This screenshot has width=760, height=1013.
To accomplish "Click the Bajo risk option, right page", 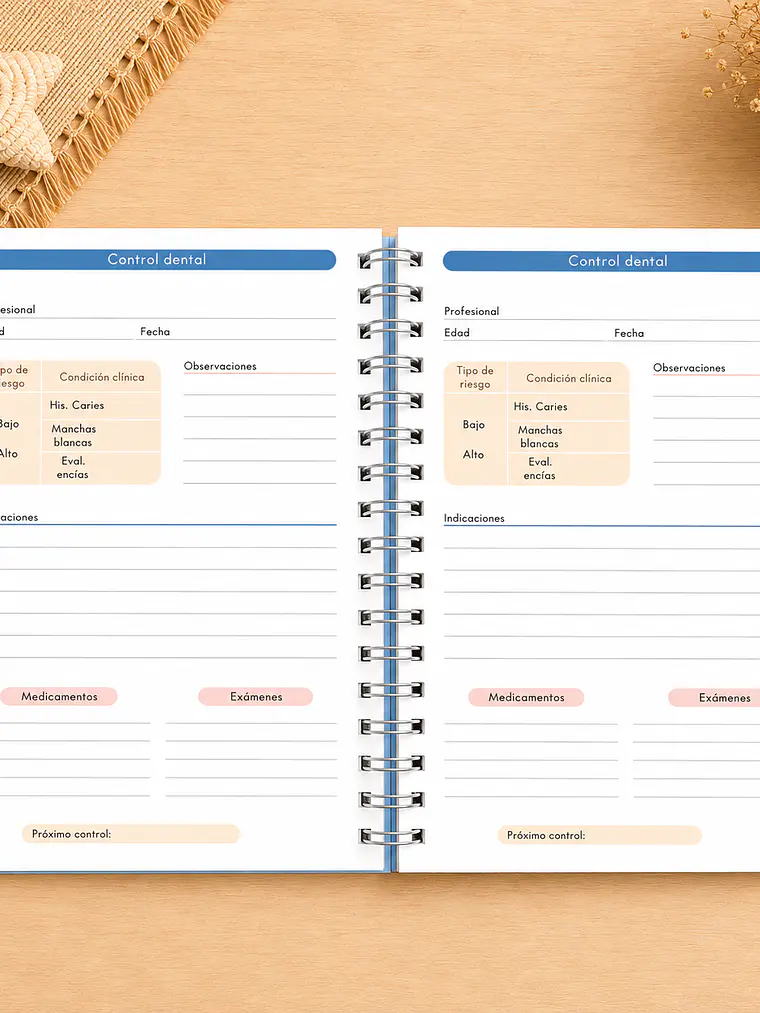I will (474, 425).
